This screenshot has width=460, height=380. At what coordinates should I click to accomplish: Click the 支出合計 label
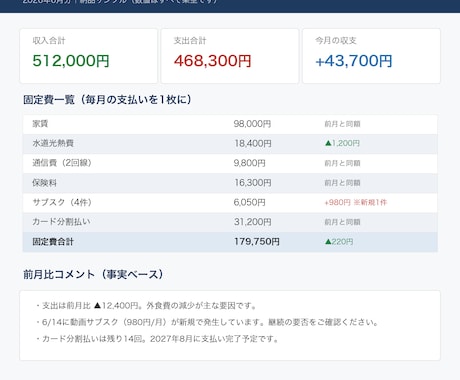point(190,41)
